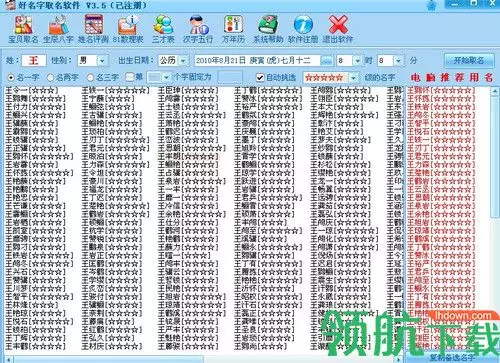Uncheck the 自动挑选 checkbox

[x=260, y=77]
